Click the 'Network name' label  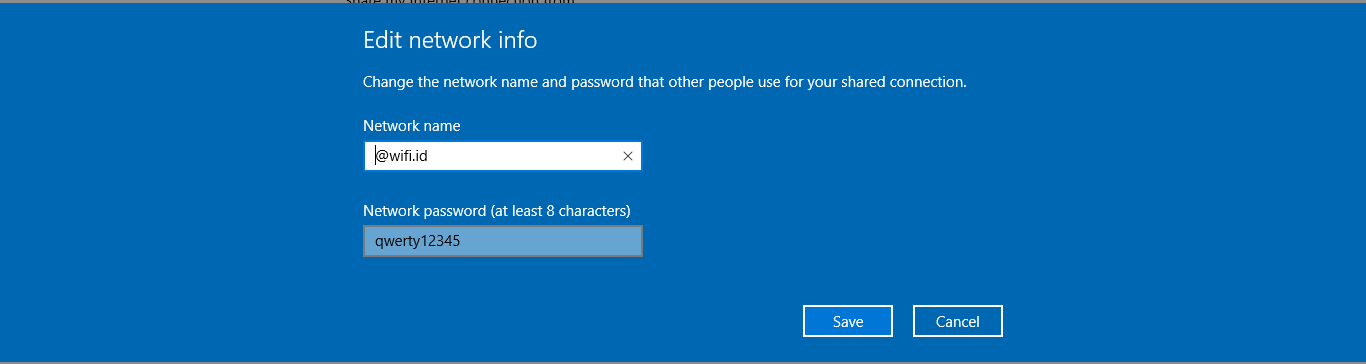(x=412, y=126)
